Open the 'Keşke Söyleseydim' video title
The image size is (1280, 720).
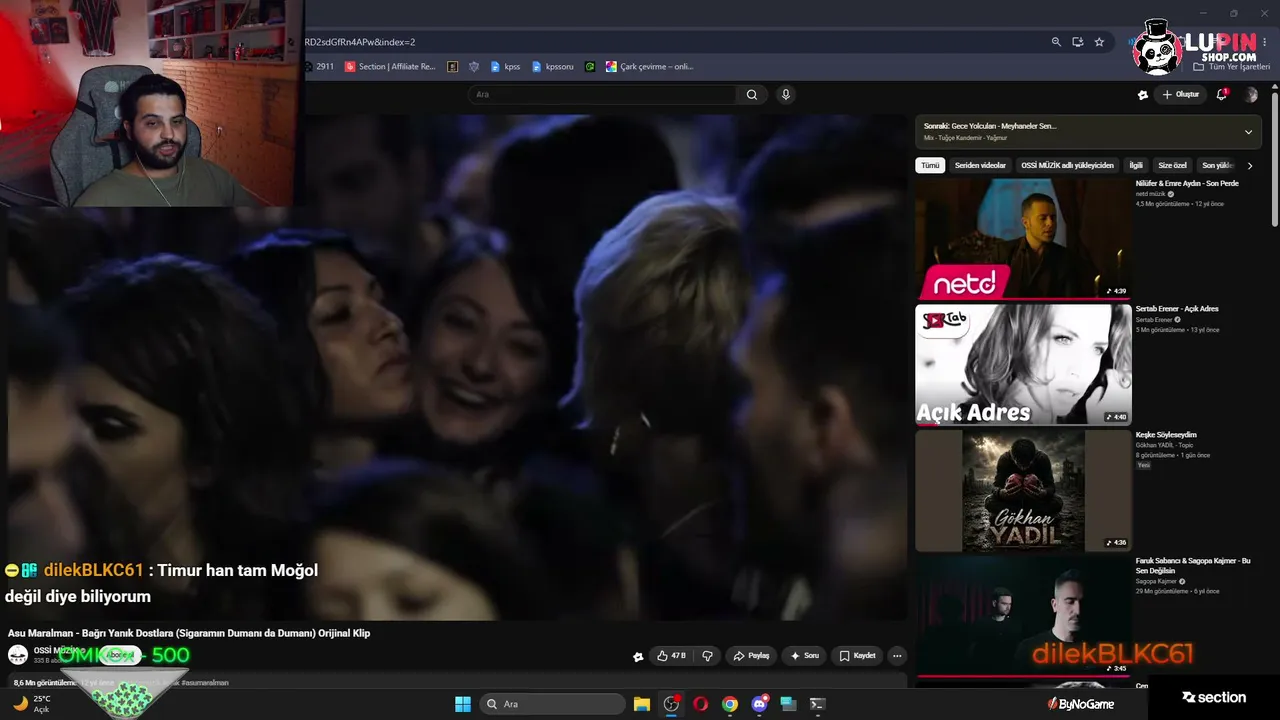(1166, 435)
